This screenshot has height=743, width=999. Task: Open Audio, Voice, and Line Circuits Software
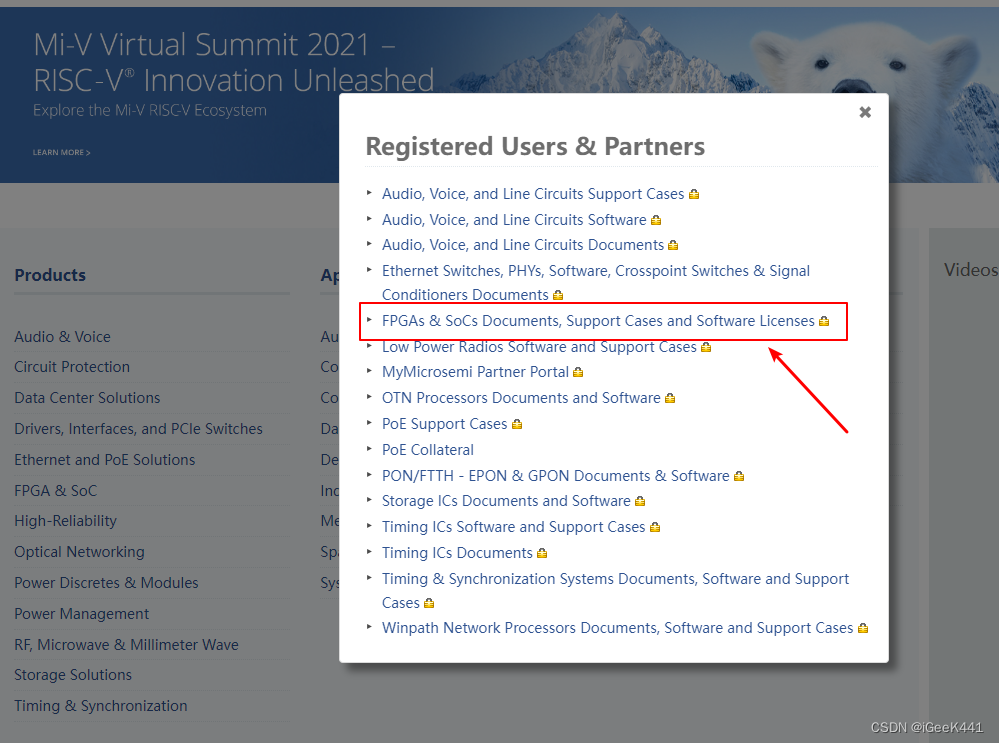coord(514,220)
